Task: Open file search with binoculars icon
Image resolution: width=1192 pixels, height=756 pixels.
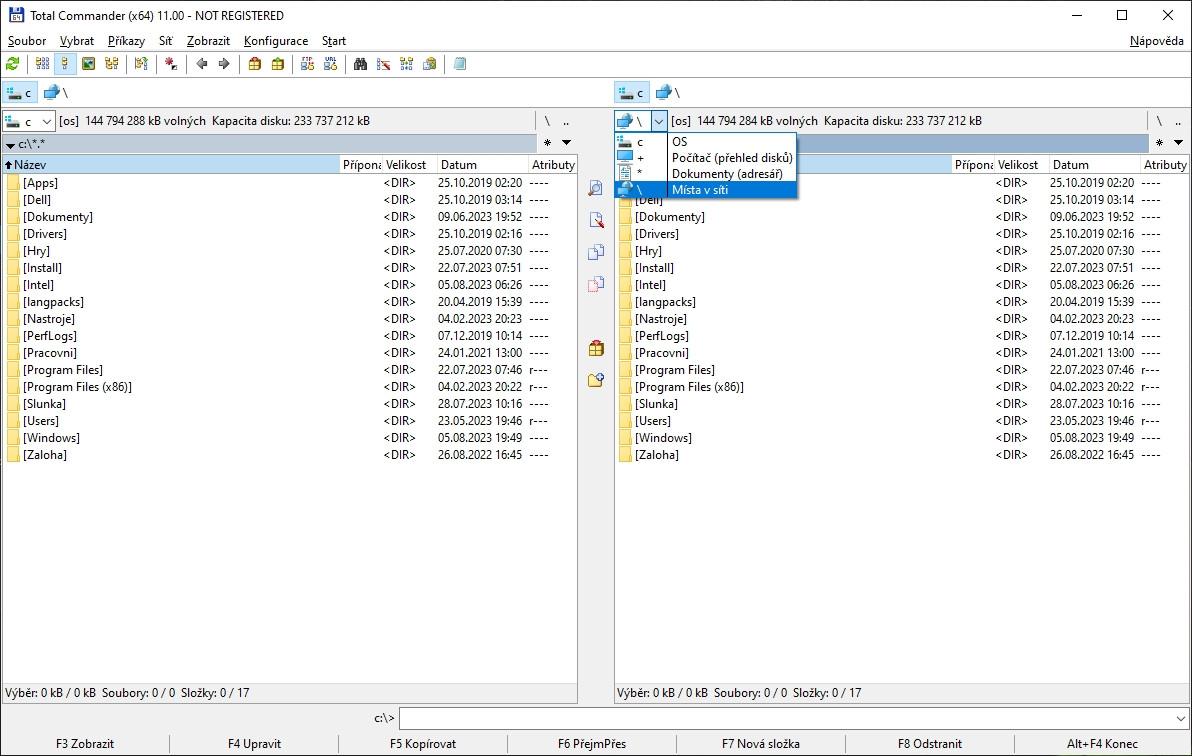Action: pos(360,64)
